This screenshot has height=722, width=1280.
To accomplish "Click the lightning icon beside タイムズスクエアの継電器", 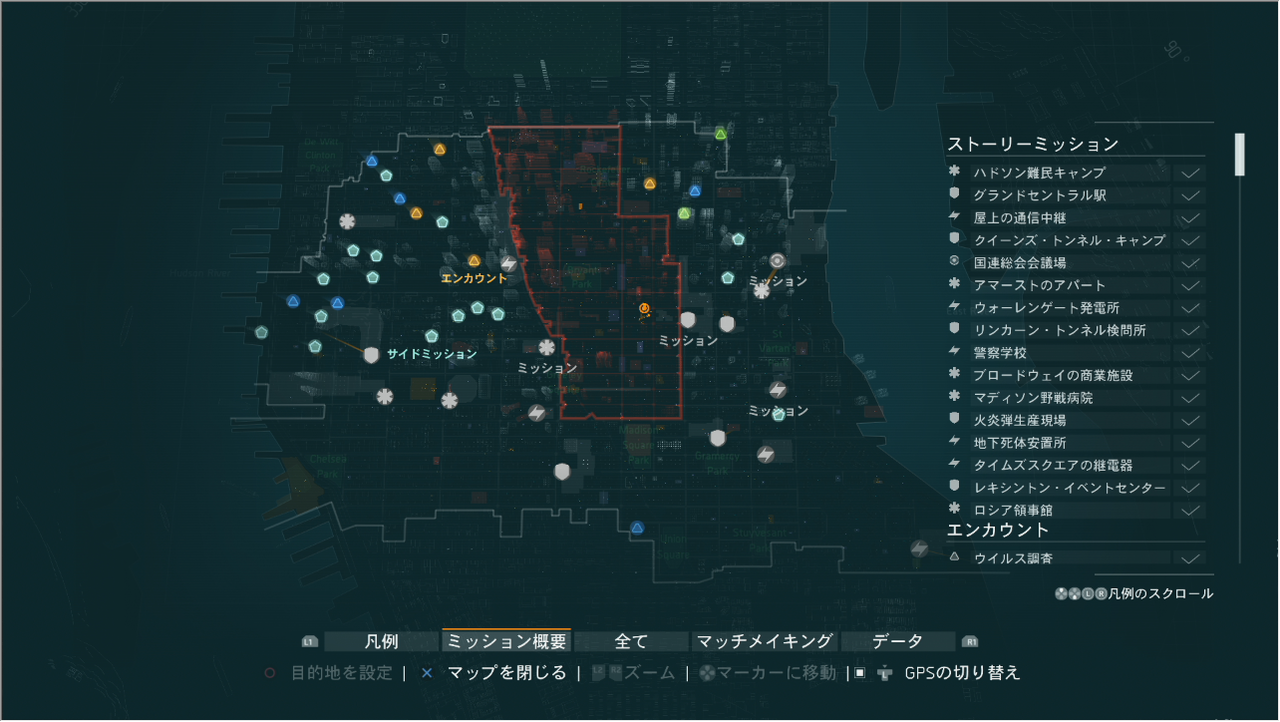I will pyautogui.click(x=954, y=464).
